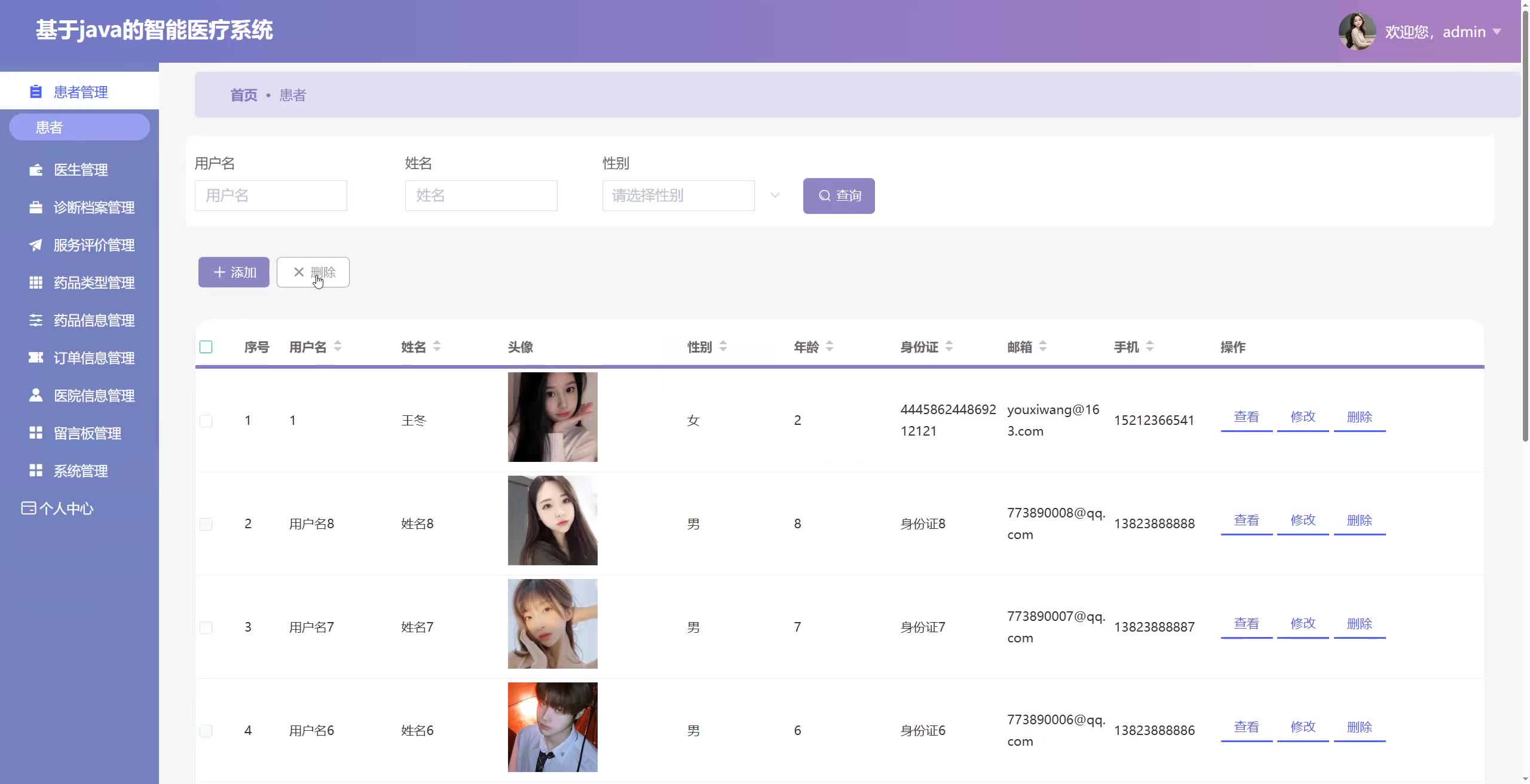Click the 添加 add button

tap(234, 272)
